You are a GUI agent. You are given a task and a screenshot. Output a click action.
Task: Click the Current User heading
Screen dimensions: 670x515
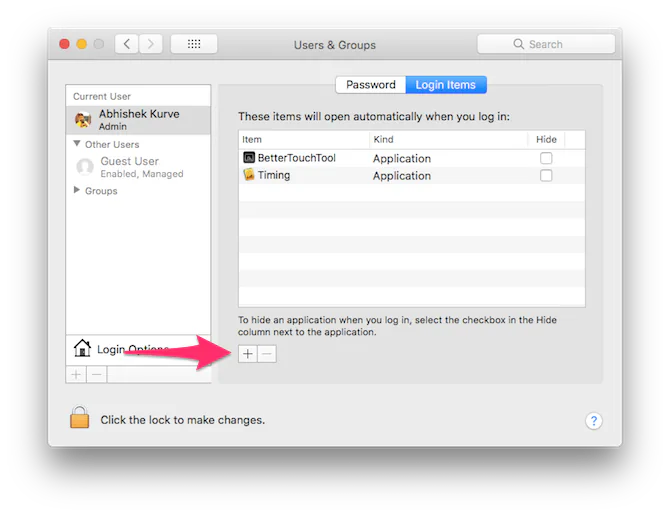(x=102, y=96)
